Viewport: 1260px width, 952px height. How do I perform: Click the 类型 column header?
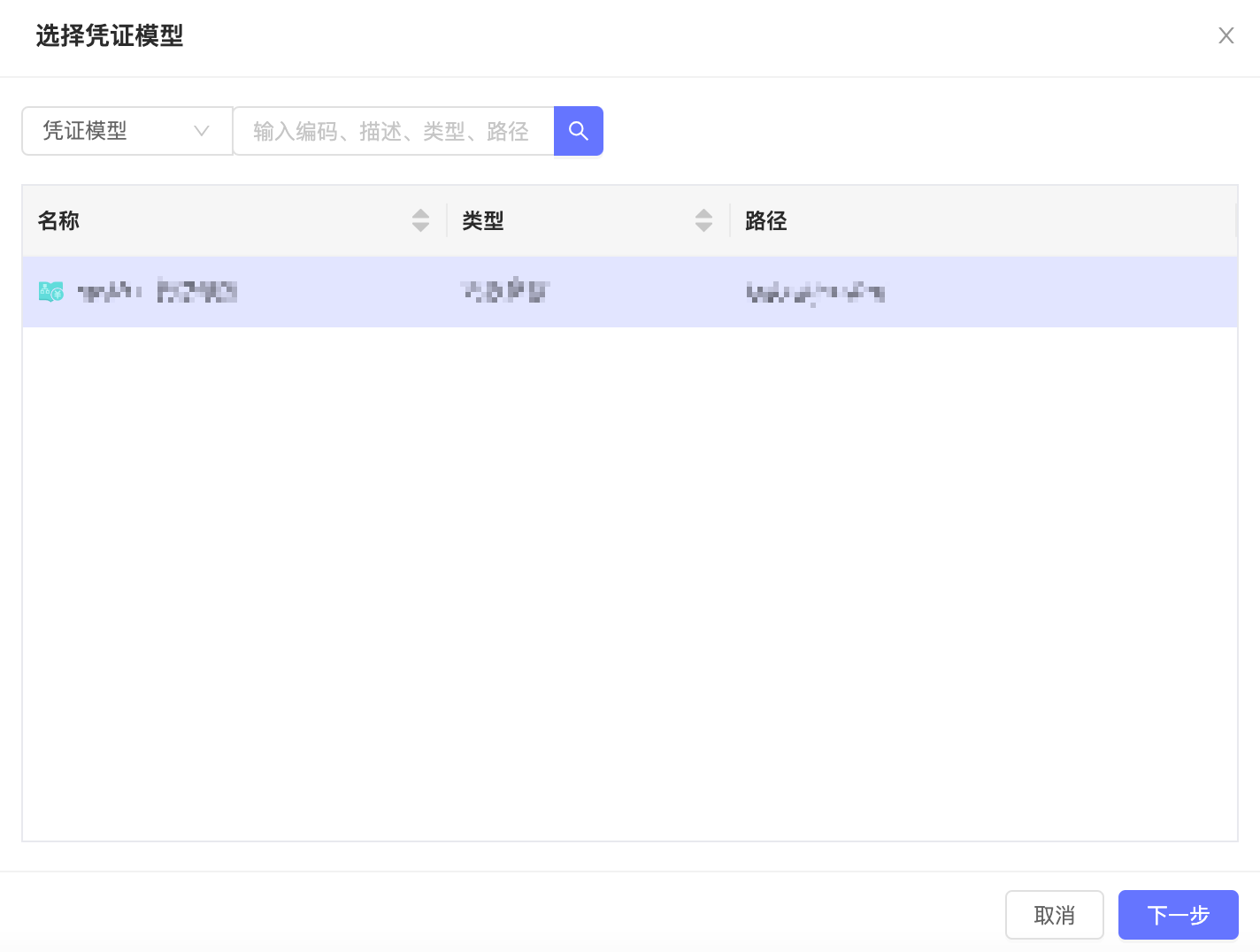tap(483, 220)
